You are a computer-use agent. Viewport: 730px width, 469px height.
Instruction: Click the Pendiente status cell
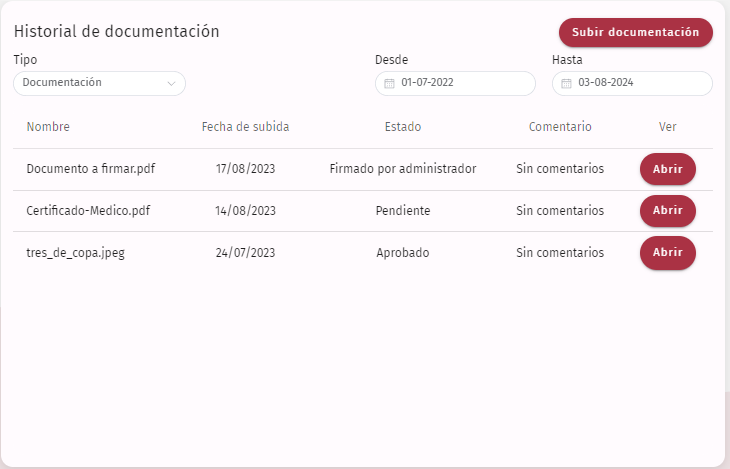tap(403, 211)
